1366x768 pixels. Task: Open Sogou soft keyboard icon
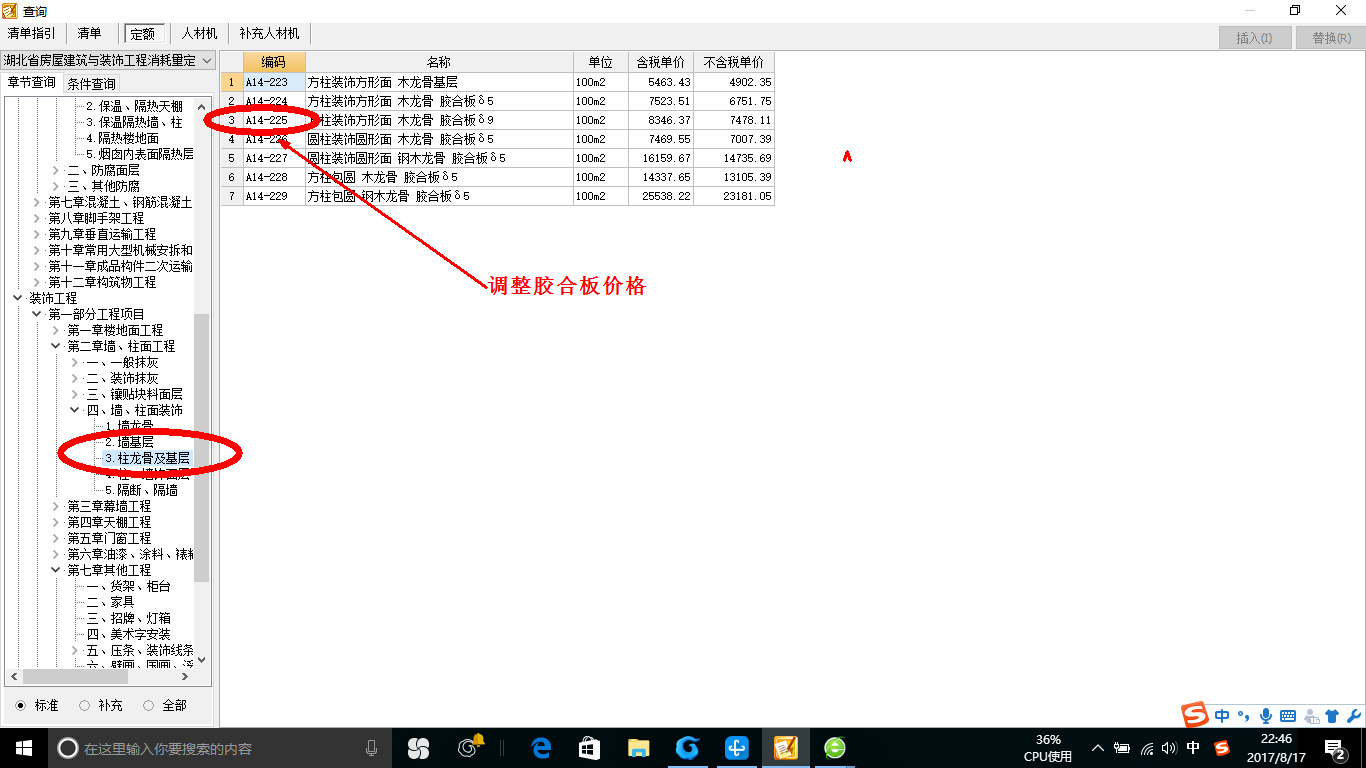[1288, 716]
